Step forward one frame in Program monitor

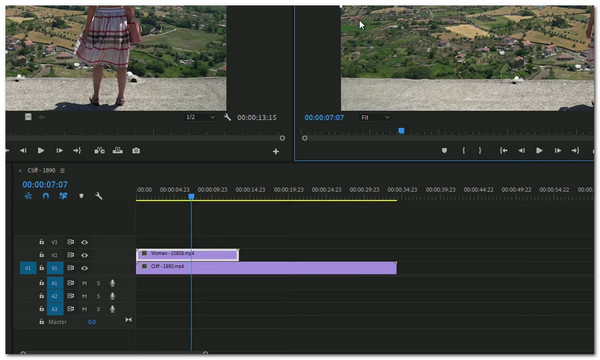pyautogui.click(x=558, y=151)
